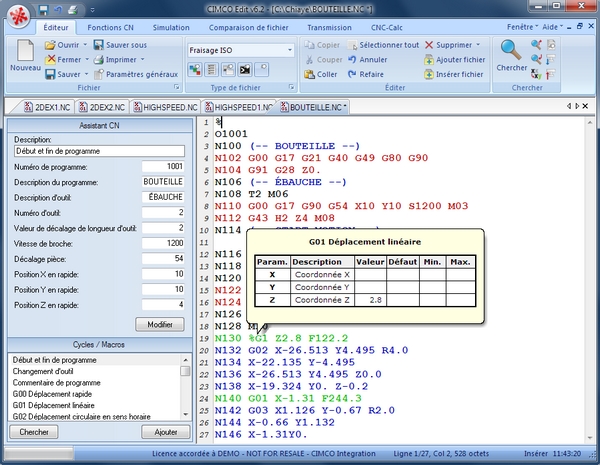Click Coller to paste
The height and width of the screenshot is (465, 600).
click(x=321, y=74)
